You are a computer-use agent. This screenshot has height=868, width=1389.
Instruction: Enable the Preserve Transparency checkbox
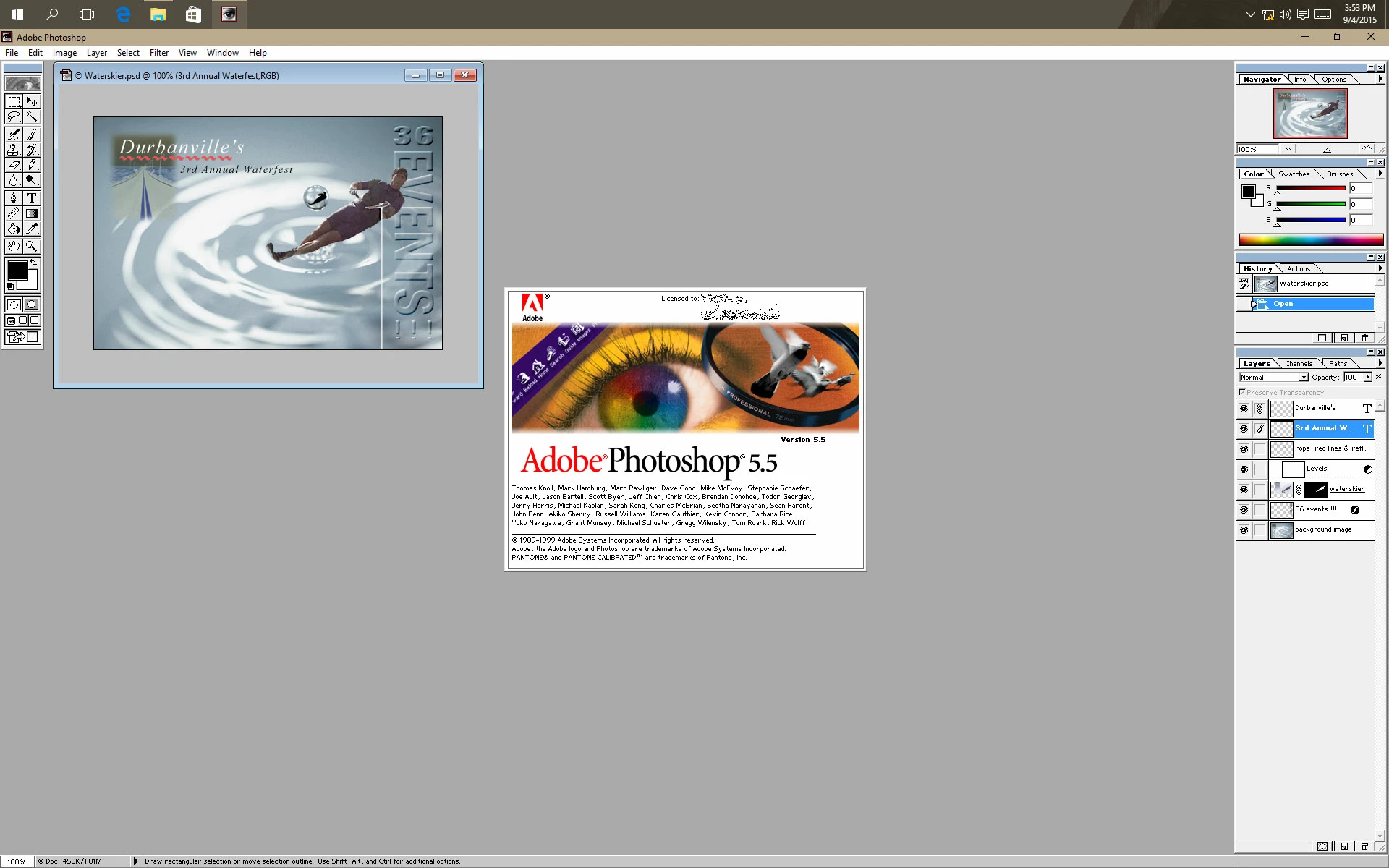tap(1242, 392)
